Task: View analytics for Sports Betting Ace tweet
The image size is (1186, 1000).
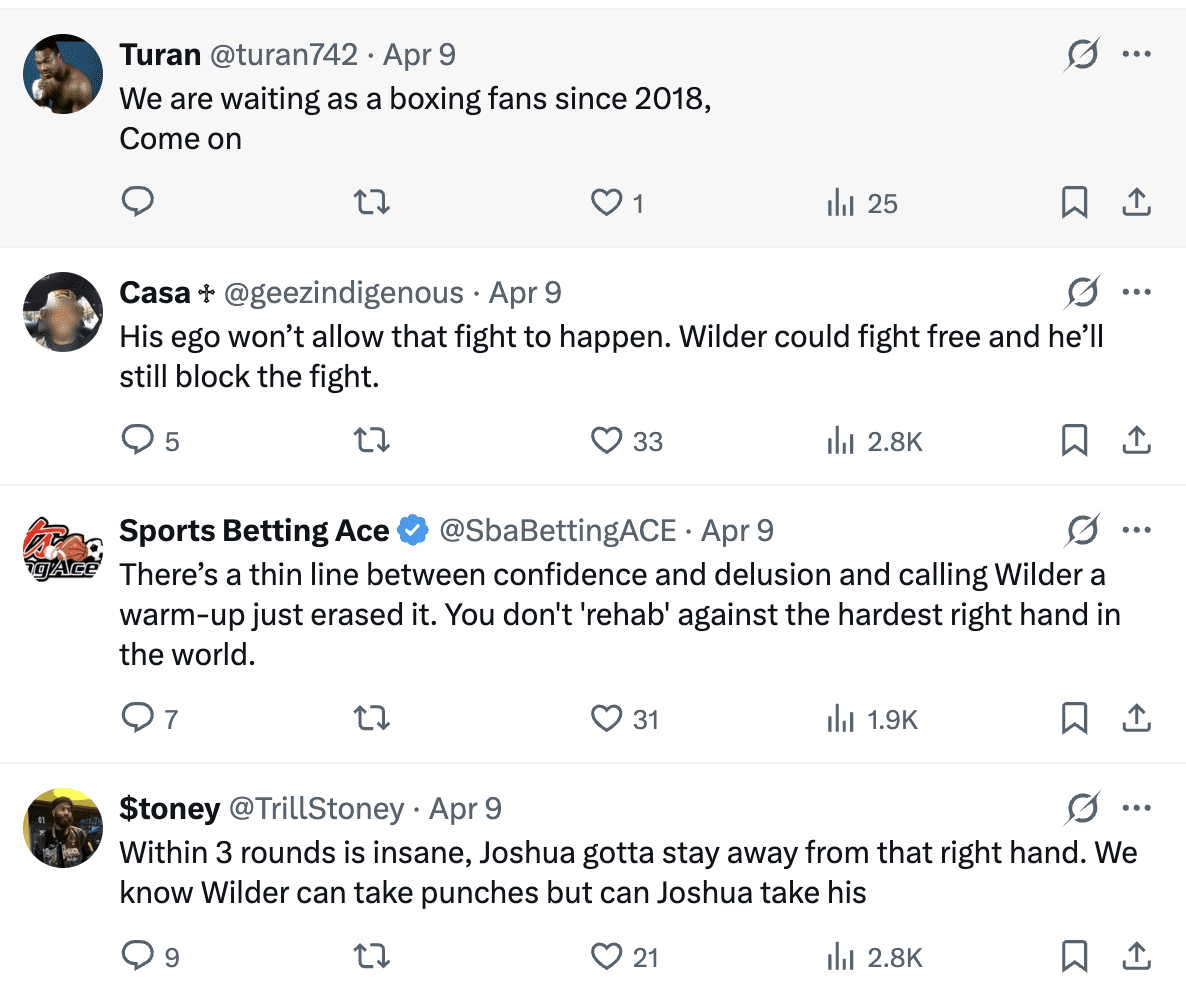Action: pos(872,719)
